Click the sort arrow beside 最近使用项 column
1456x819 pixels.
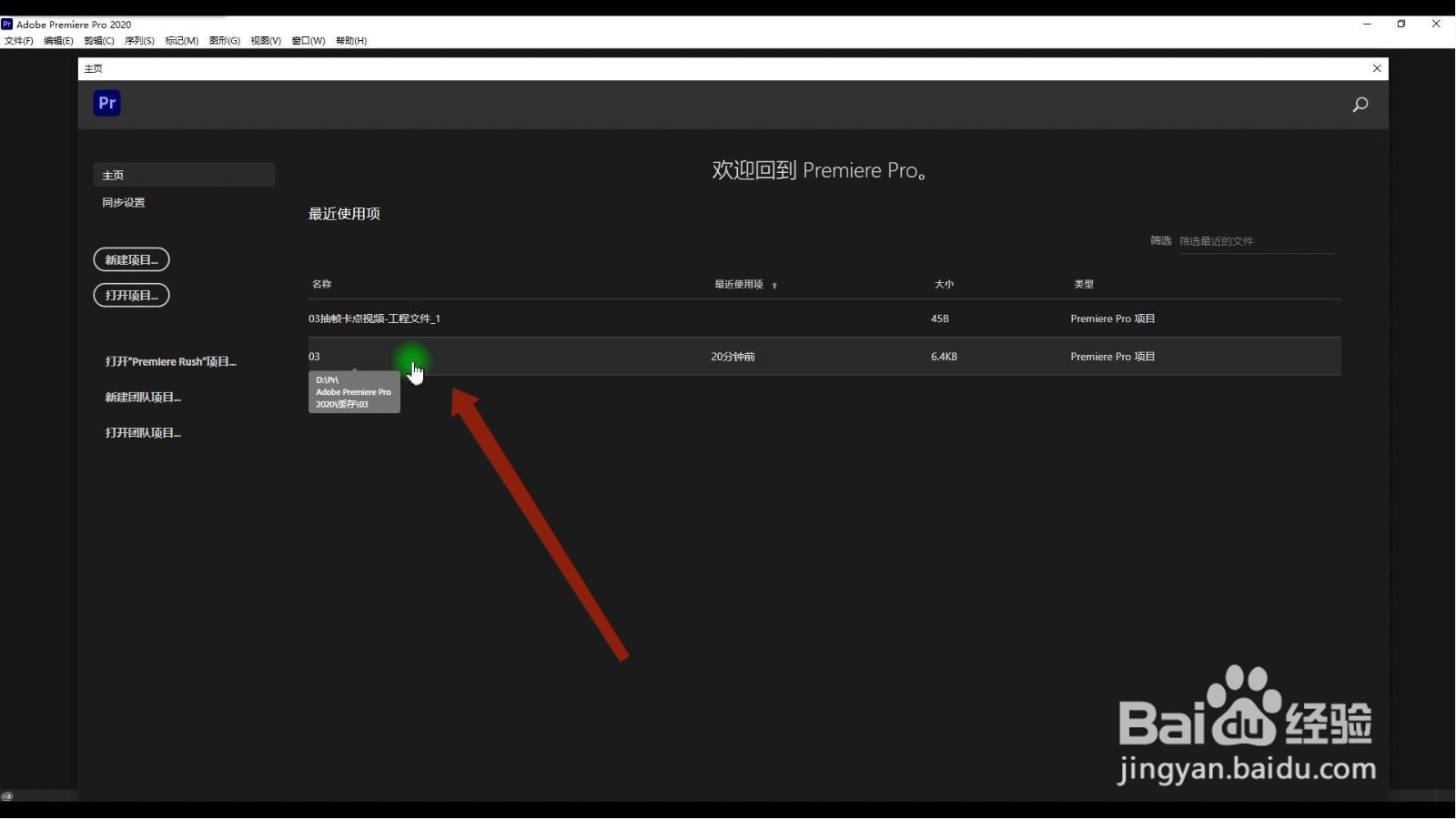coord(774,286)
